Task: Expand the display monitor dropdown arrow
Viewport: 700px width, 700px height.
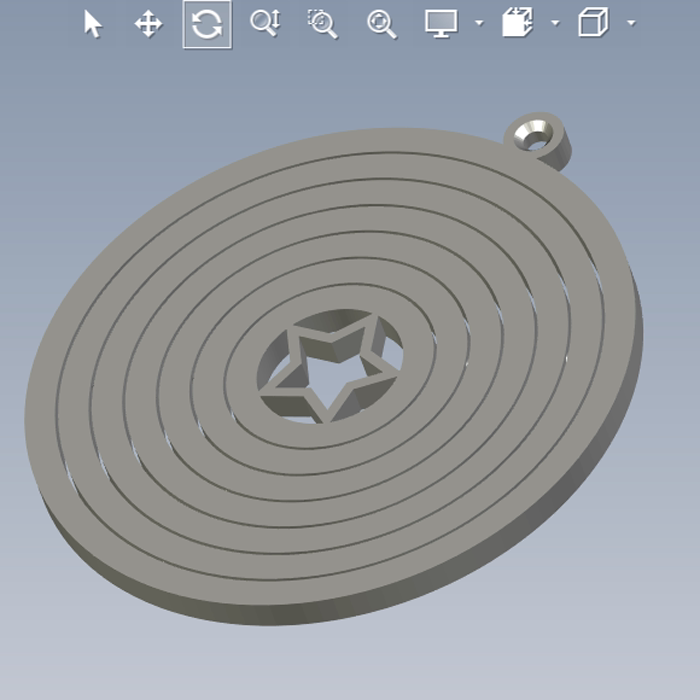Action: (x=479, y=22)
